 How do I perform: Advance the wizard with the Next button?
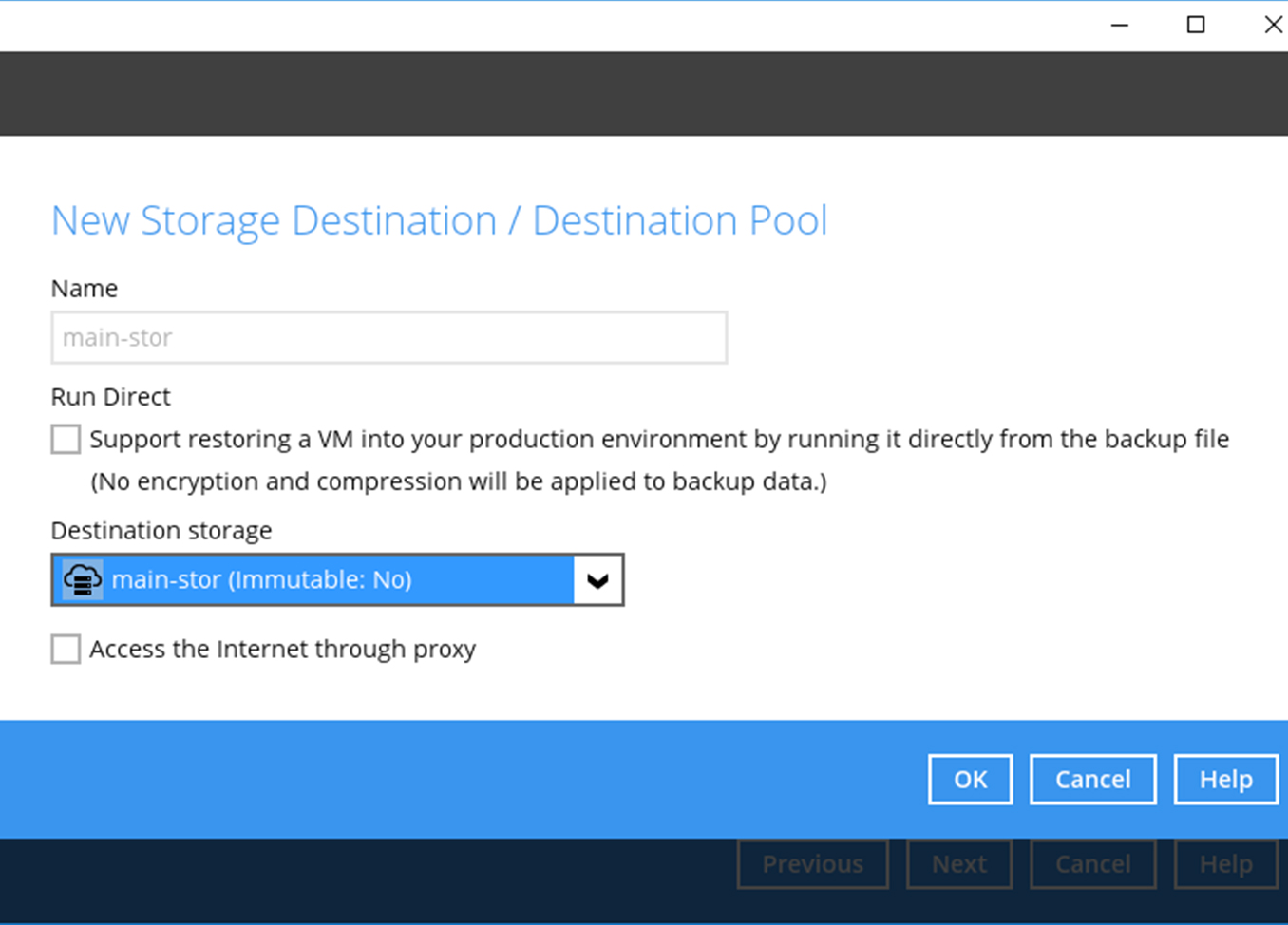[x=959, y=864]
